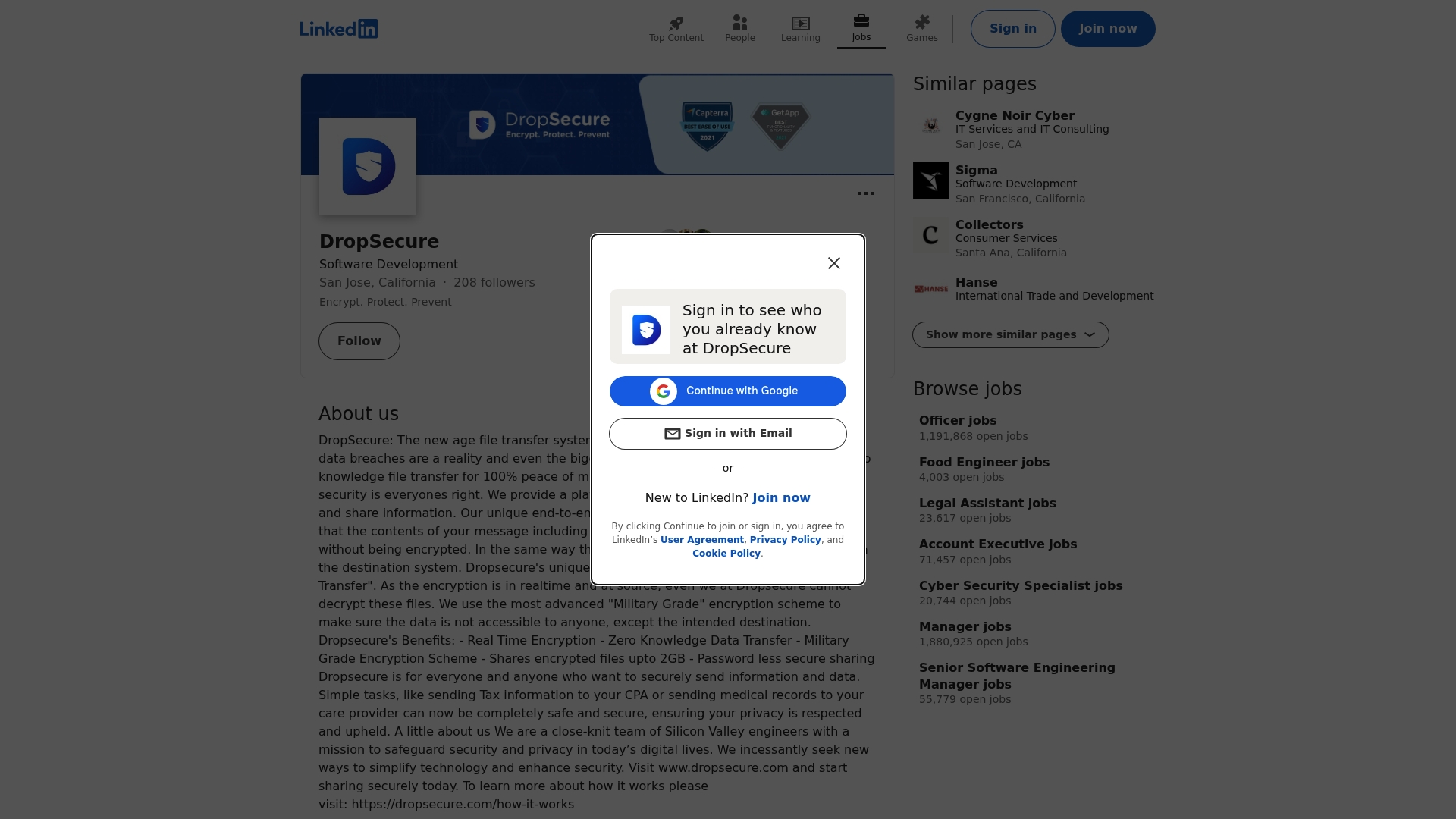Click the Hanse company logo
1456x819 pixels.
(931, 289)
